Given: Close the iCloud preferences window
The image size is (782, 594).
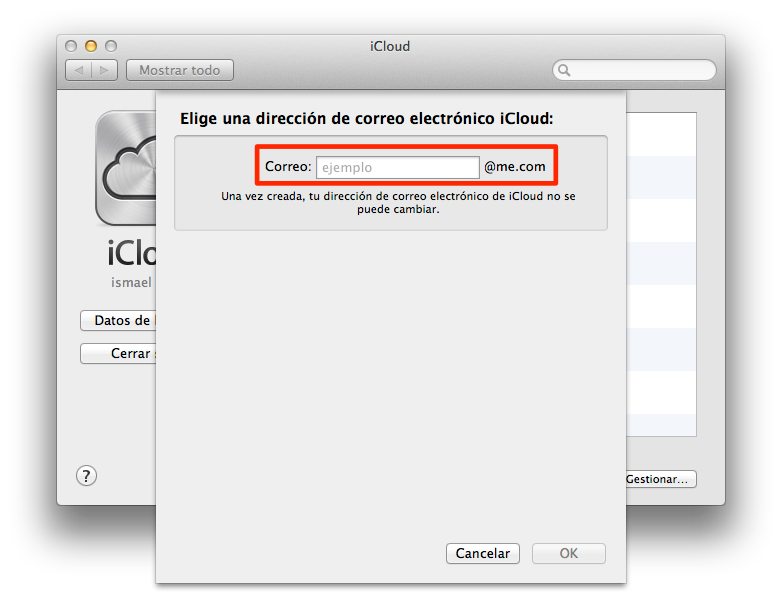Looking at the screenshot, I should click(x=71, y=46).
